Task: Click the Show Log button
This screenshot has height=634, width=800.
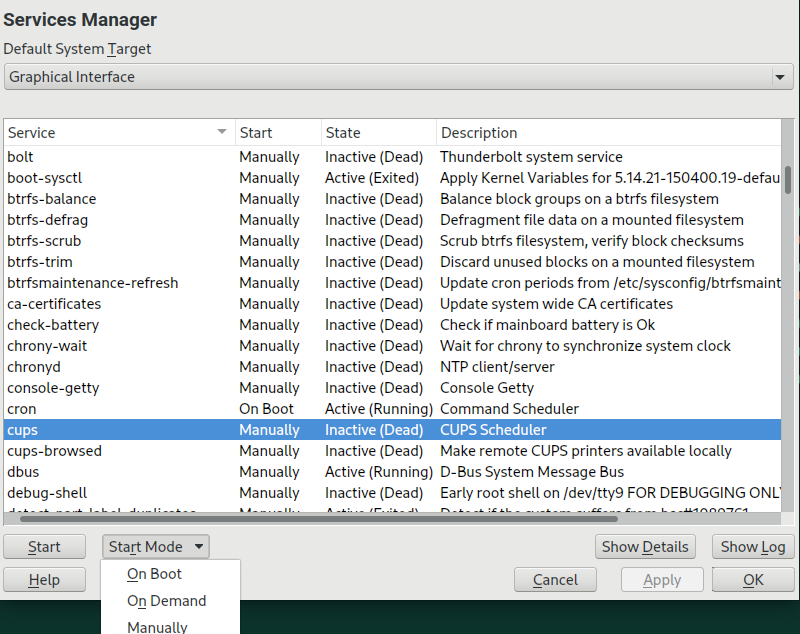Action: click(753, 547)
